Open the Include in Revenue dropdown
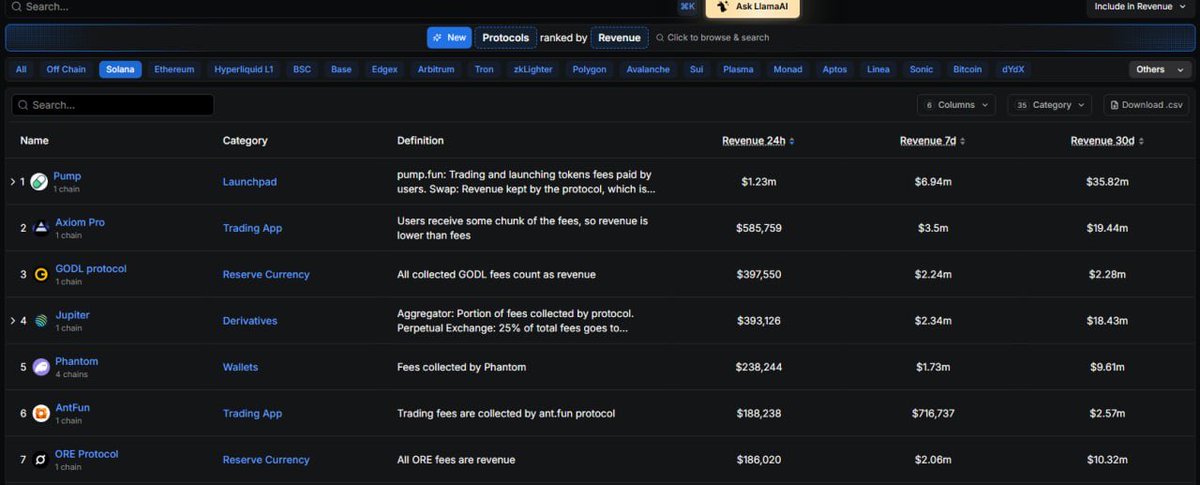Image resolution: width=1200 pixels, height=485 pixels. [1140, 7]
